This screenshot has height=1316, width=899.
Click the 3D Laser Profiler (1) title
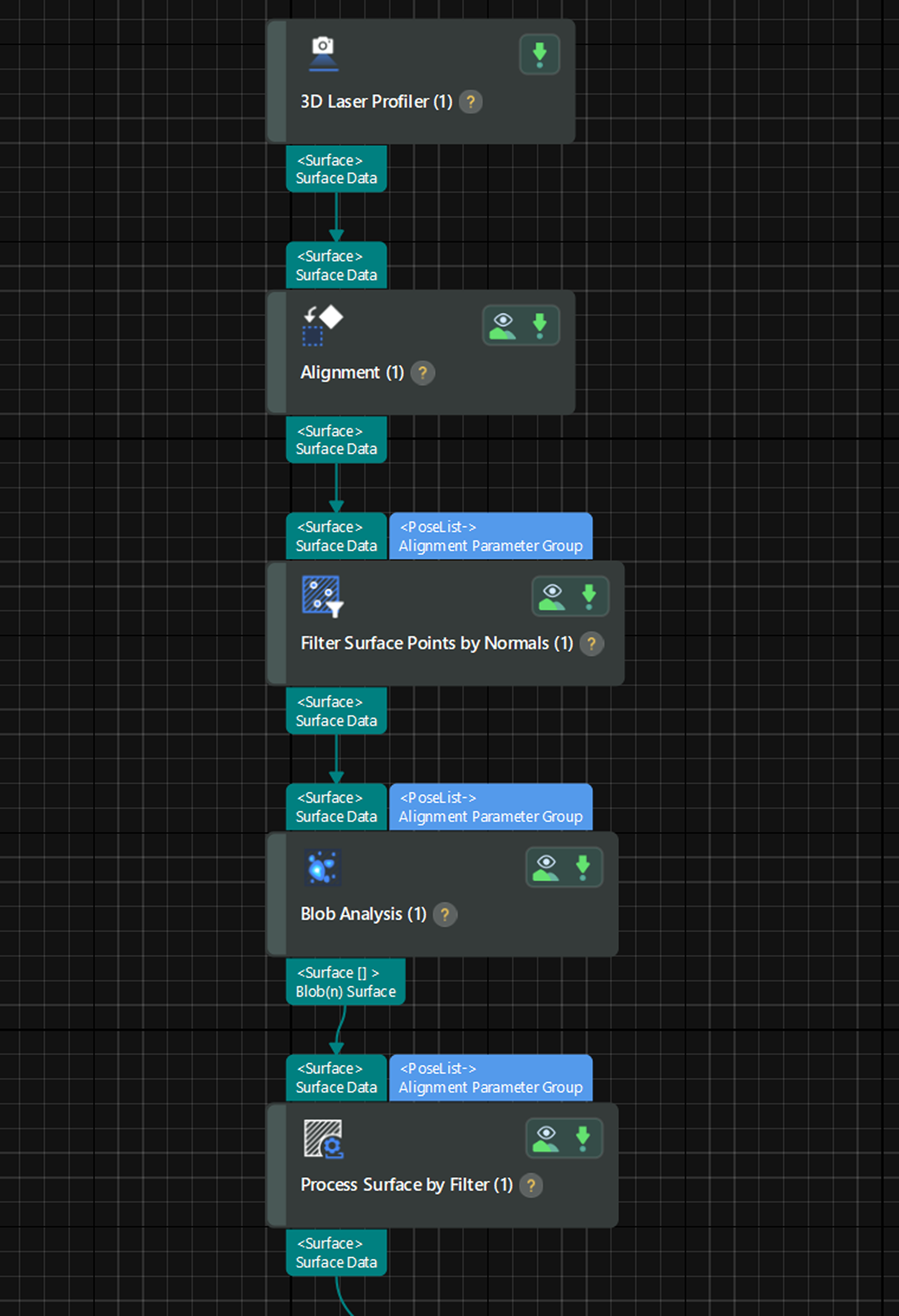coord(377,102)
